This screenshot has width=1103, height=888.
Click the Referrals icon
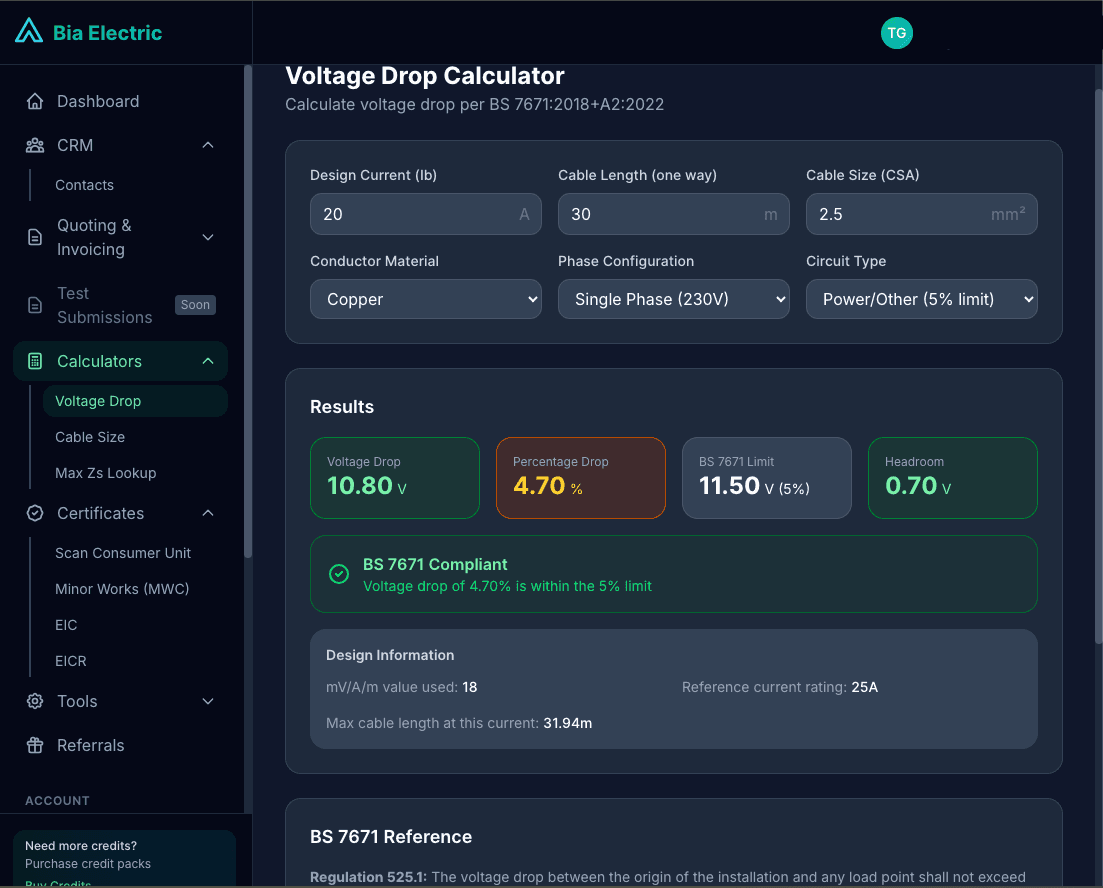click(x=33, y=745)
